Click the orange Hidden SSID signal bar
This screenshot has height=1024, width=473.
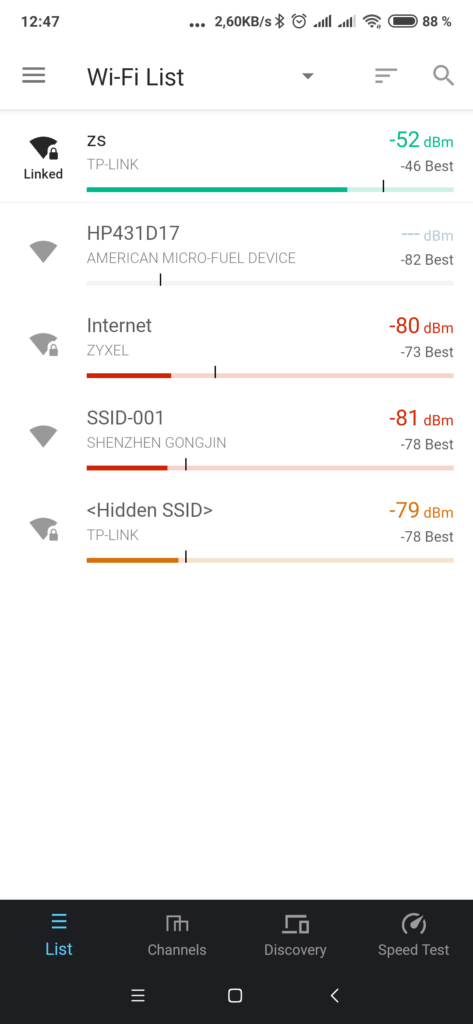[270, 560]
